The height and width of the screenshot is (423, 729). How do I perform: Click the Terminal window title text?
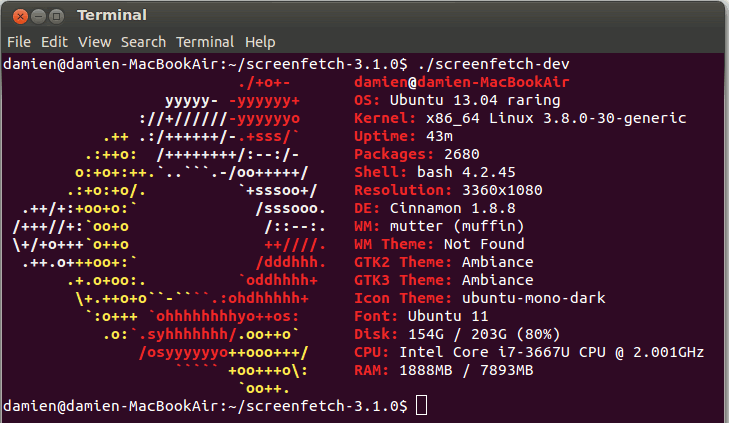point(112,15)
